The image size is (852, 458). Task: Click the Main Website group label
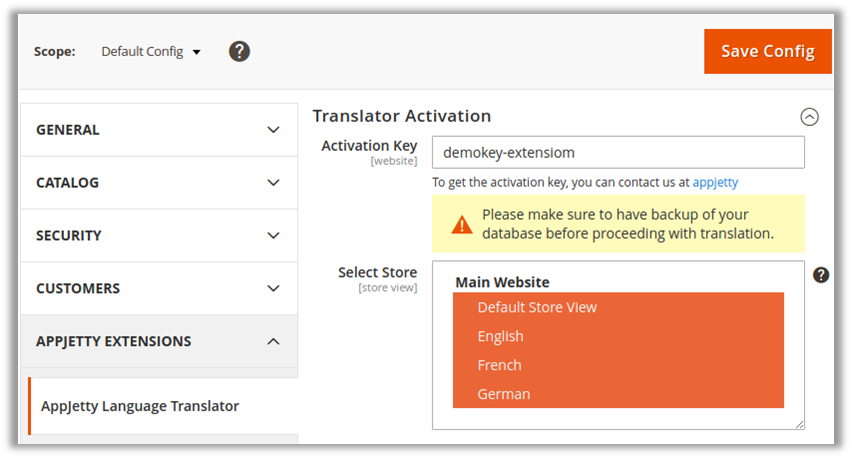pos(502,282)
